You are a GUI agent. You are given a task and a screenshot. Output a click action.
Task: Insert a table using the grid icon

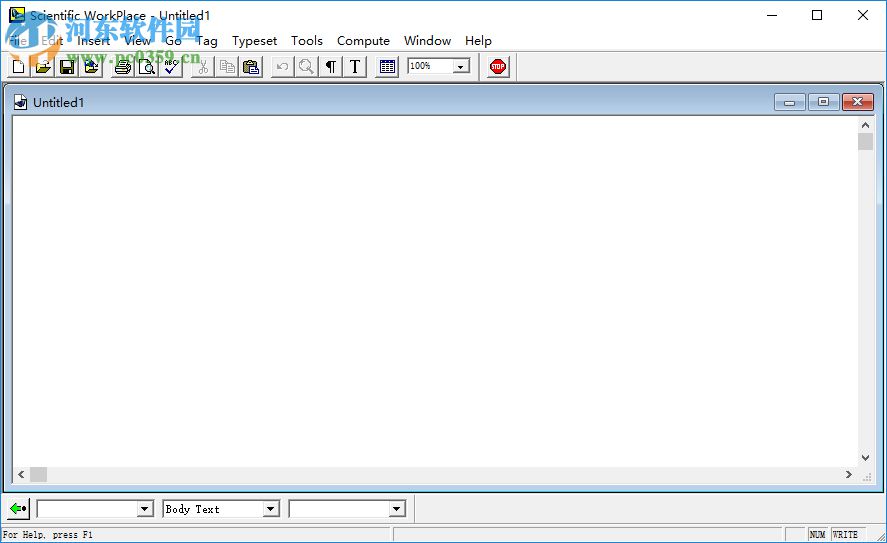(x=387, y=67)
